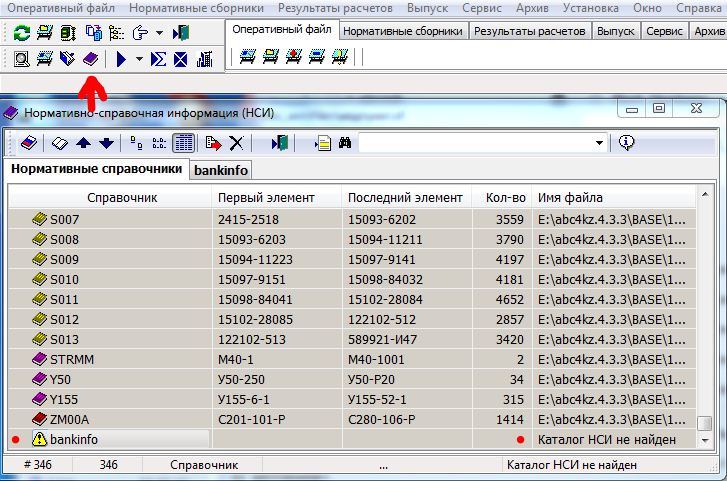Toggle the table details view button
Image resolution: width=727 pixels, height=481 pixels.
point(183,143)
